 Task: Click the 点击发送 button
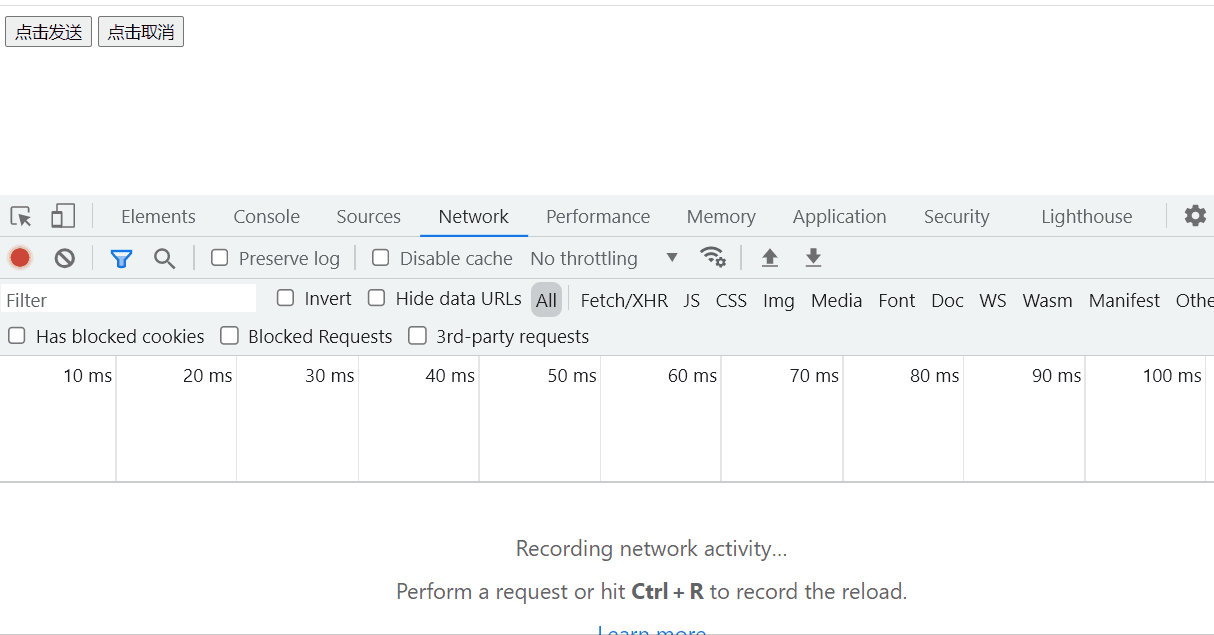(48, 32)
